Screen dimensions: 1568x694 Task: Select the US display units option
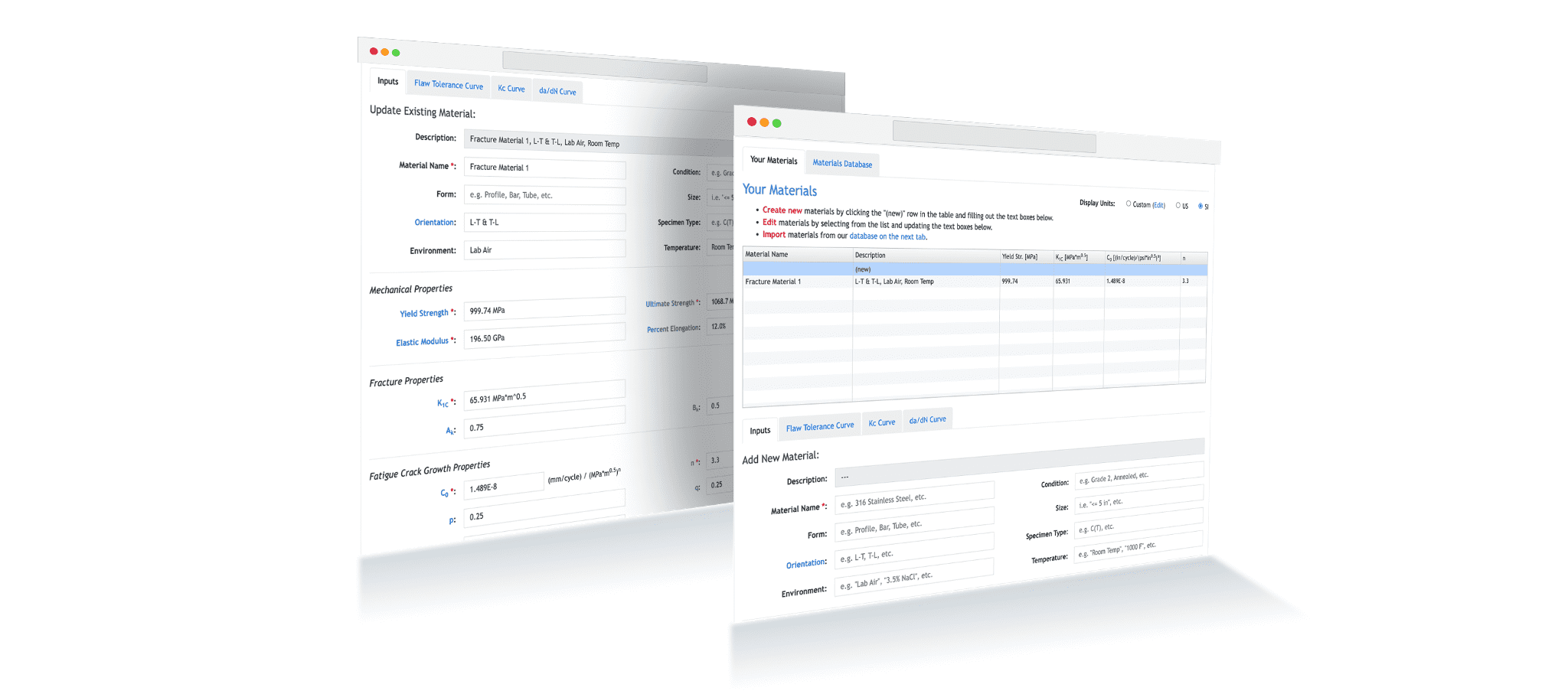(x=1178, y=205)
